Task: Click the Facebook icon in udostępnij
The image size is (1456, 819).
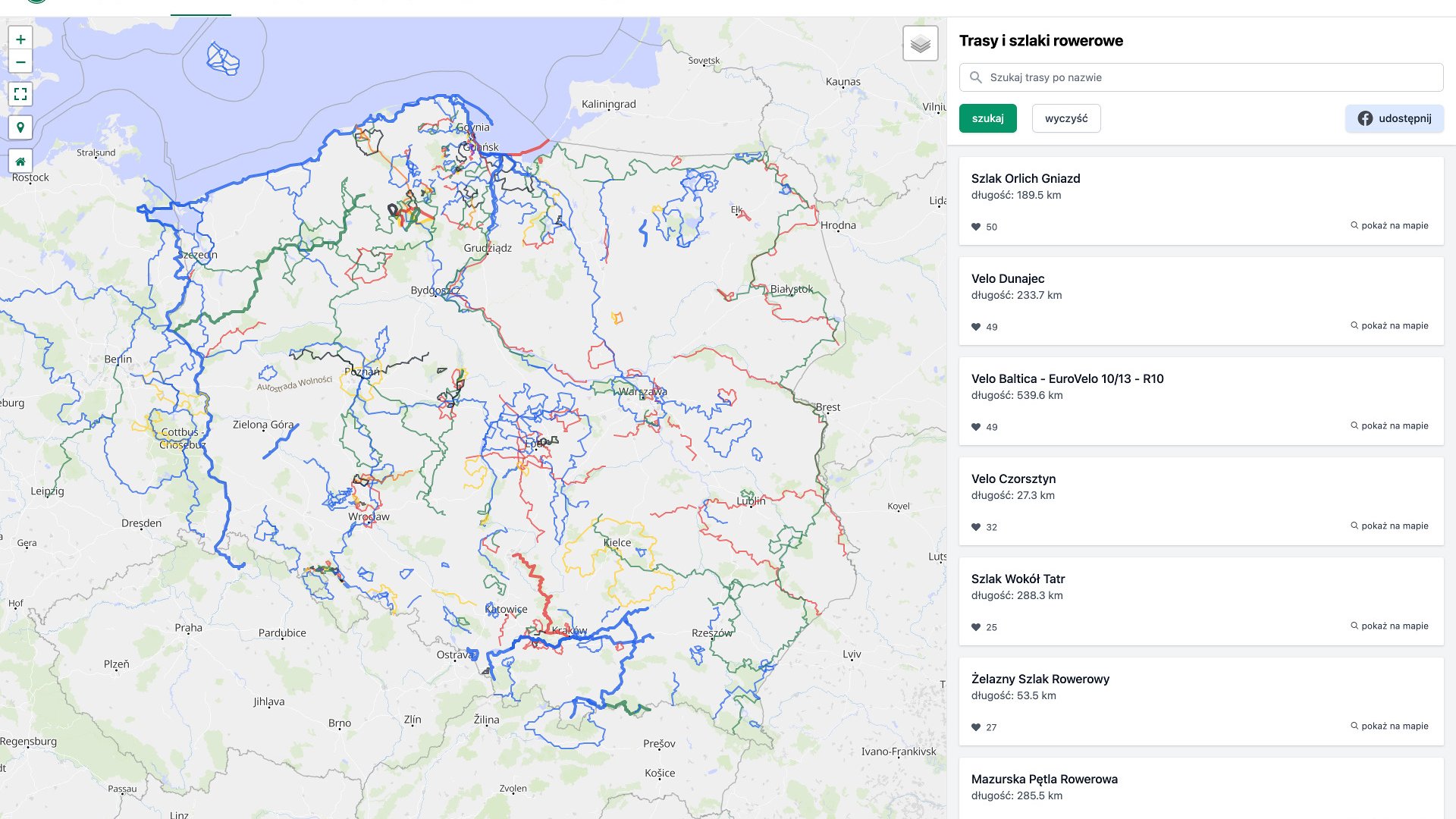Action: tap(1364, 118)
